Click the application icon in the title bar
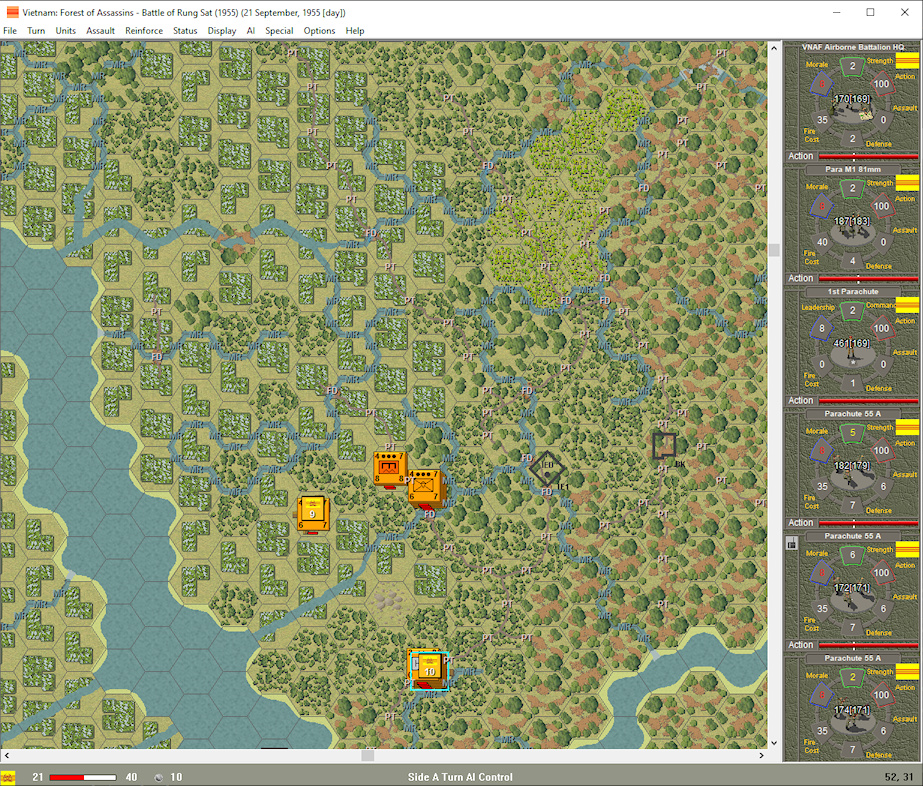 click(x=12, y=12)
